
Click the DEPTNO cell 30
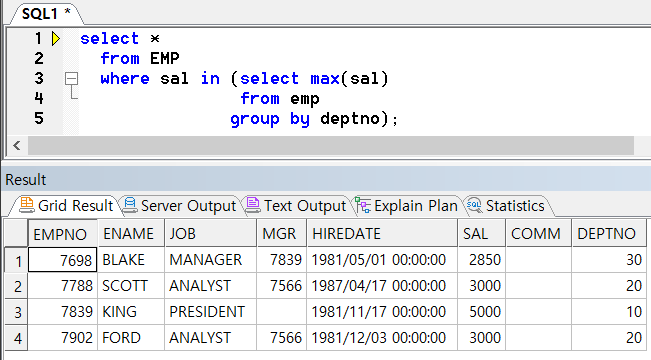click(x=609, y=260)
